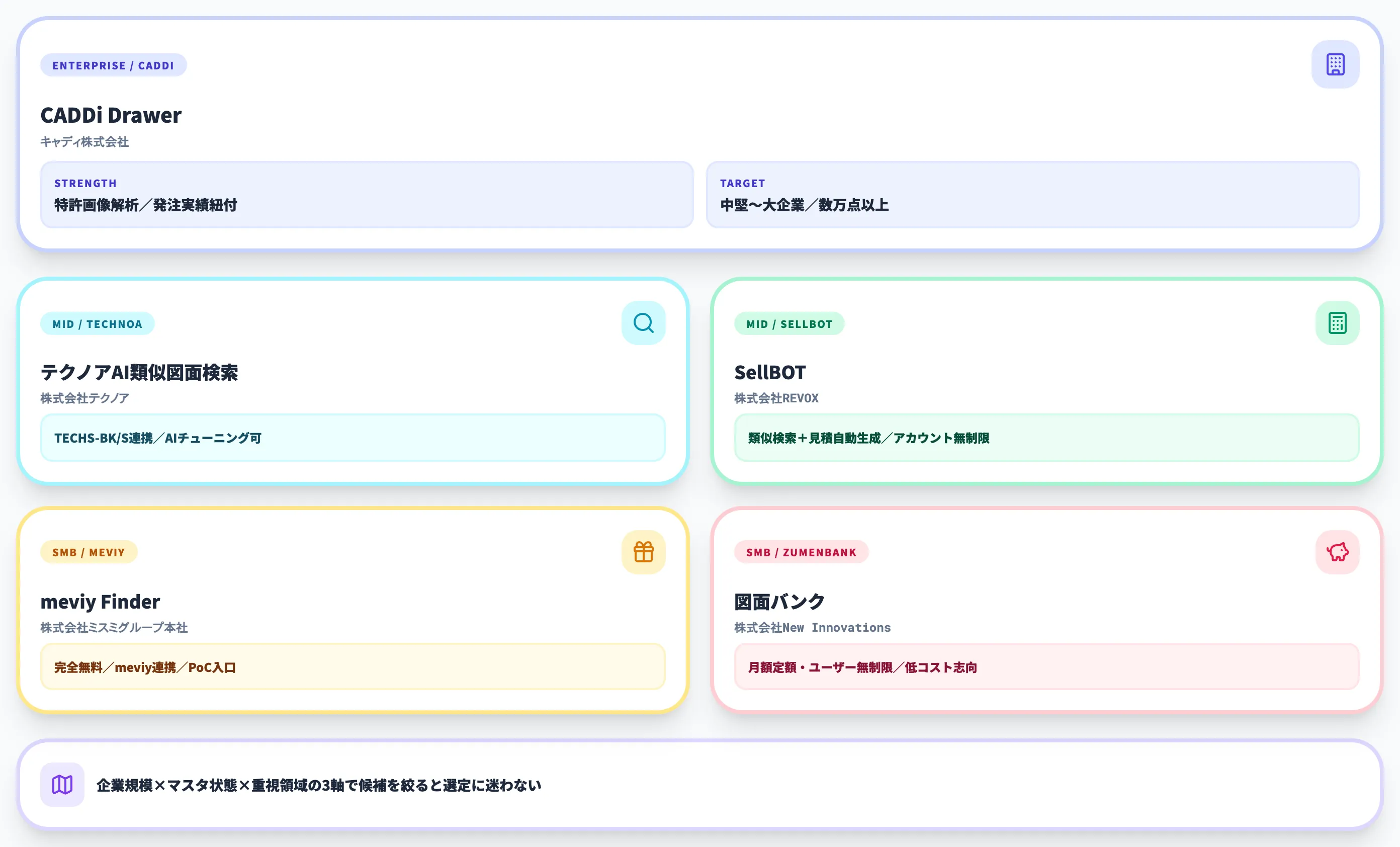Viewport: 1400px width, 847px height.
Task: Click the building icon on CADDi Drawer card
Action: click(x=1335, y=64)
